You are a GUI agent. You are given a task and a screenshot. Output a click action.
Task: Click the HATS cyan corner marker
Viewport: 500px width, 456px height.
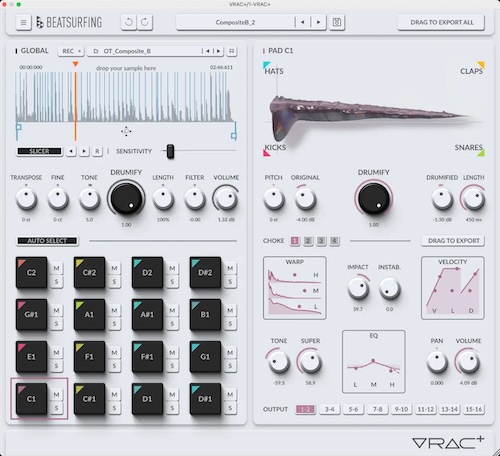click(266, 65)
